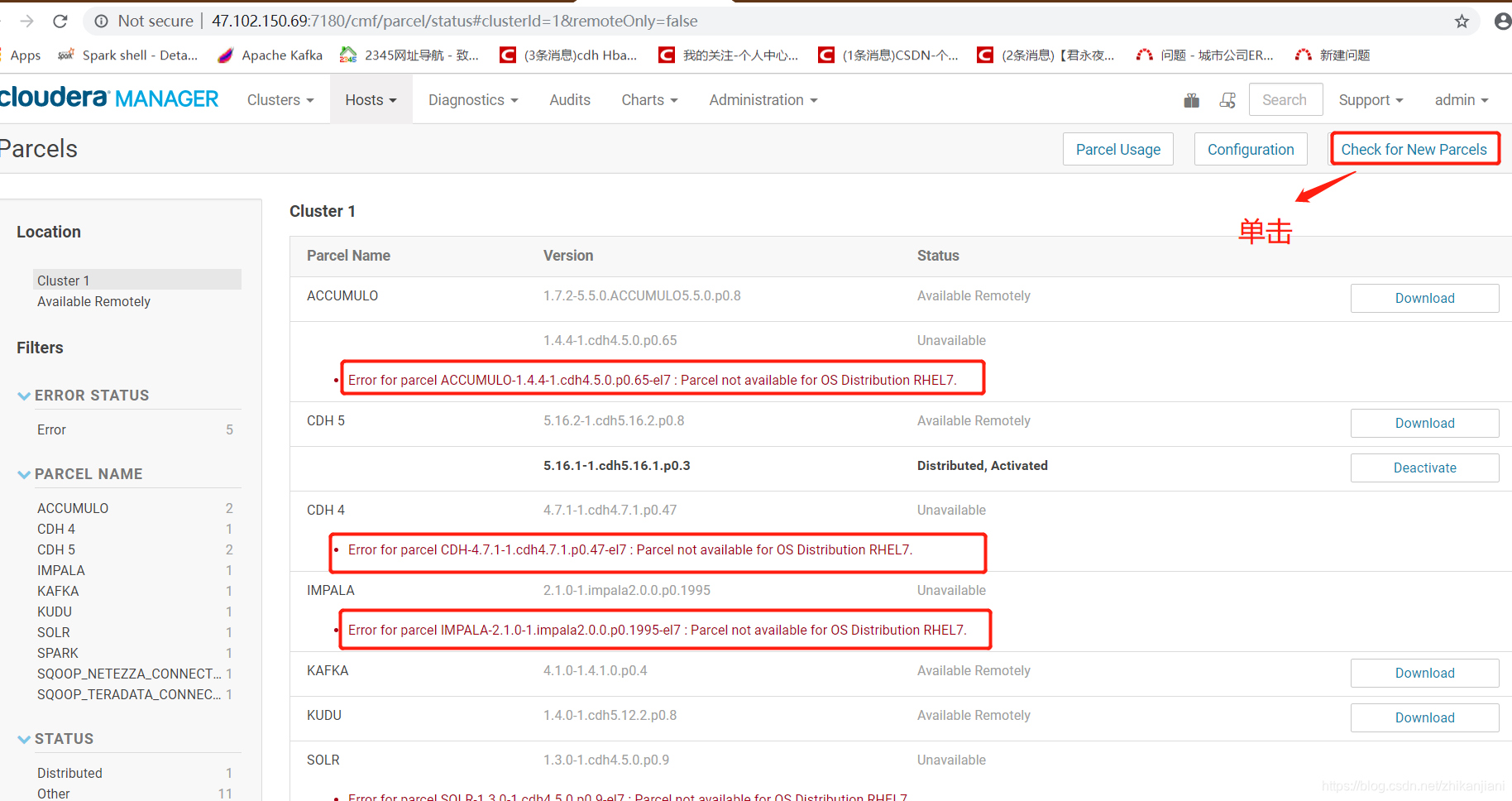The image size is (1512, 801).
Task: Open the 2345网址导航 bookmark
Action: pos(409,55)
